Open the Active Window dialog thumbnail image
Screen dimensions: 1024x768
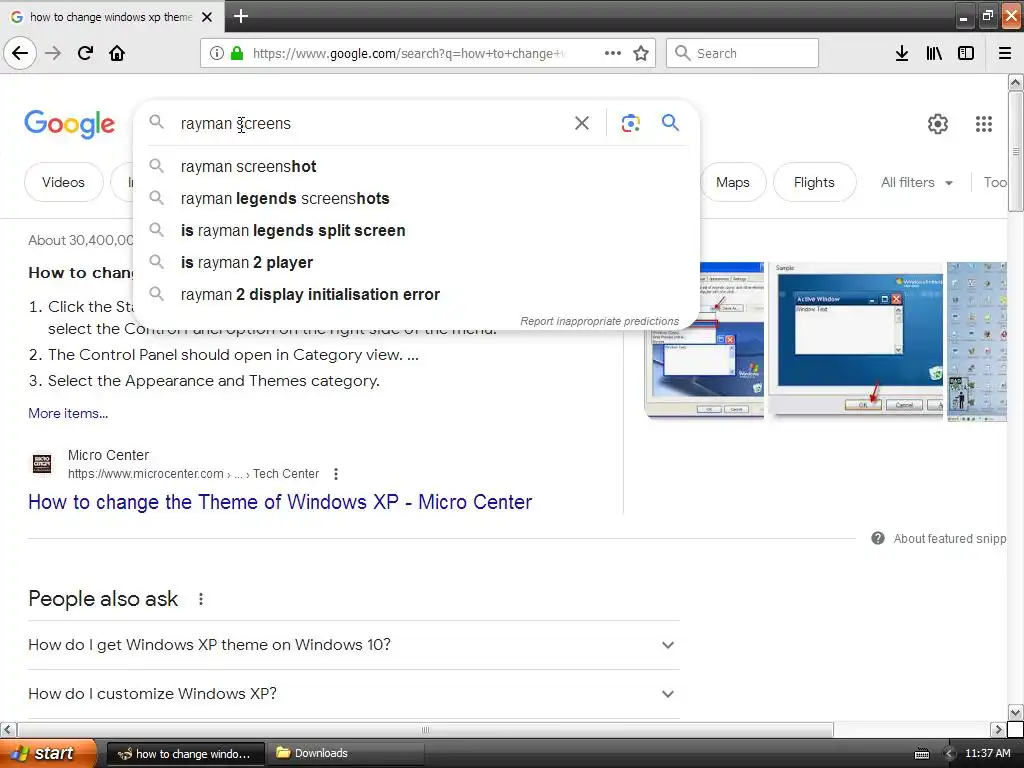point(856,339)
